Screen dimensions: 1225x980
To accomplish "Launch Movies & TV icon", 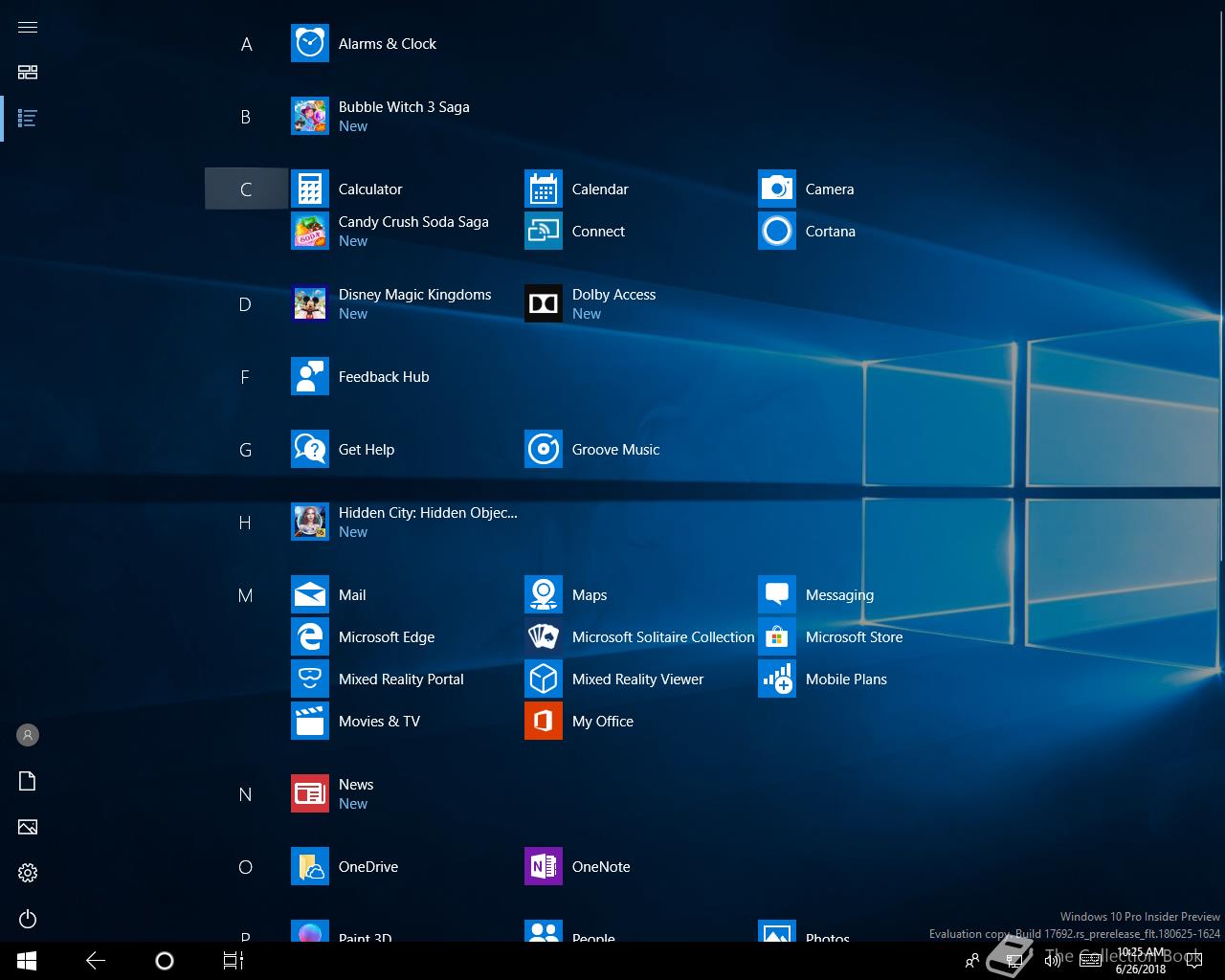I will pyautogui.click(x=310, y=722).
